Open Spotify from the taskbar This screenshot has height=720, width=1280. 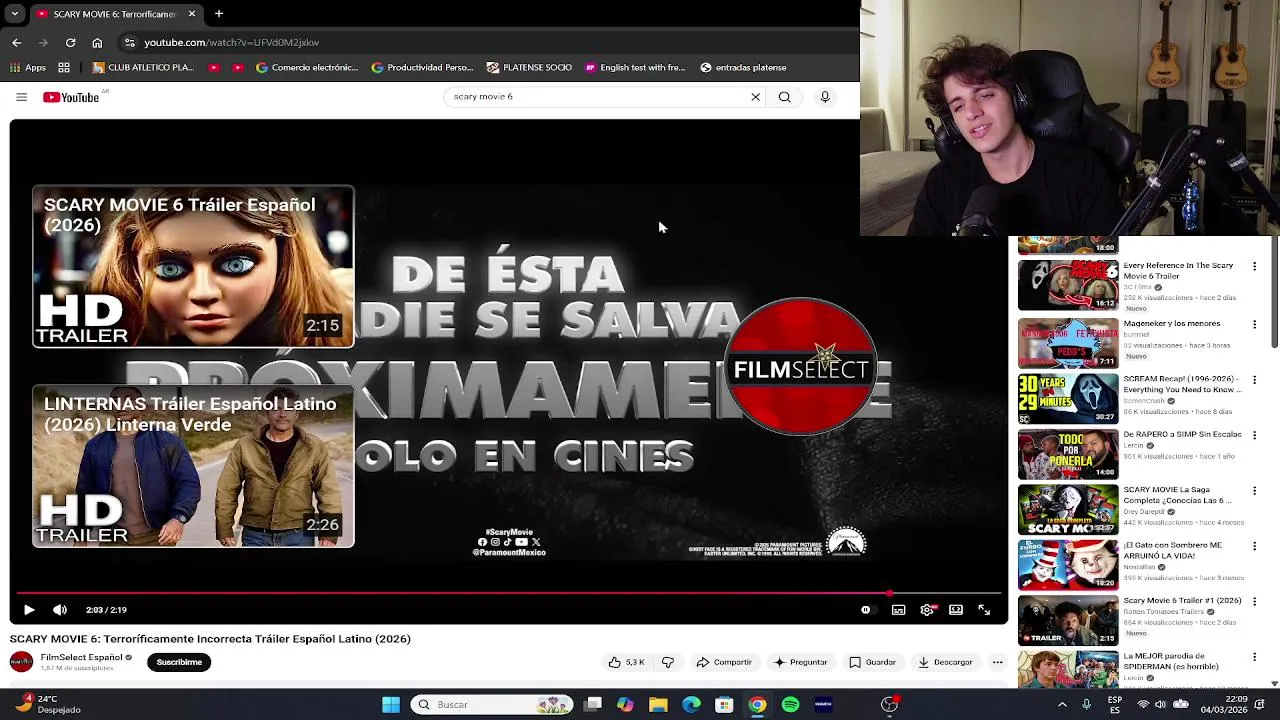(x=790, y=705)
